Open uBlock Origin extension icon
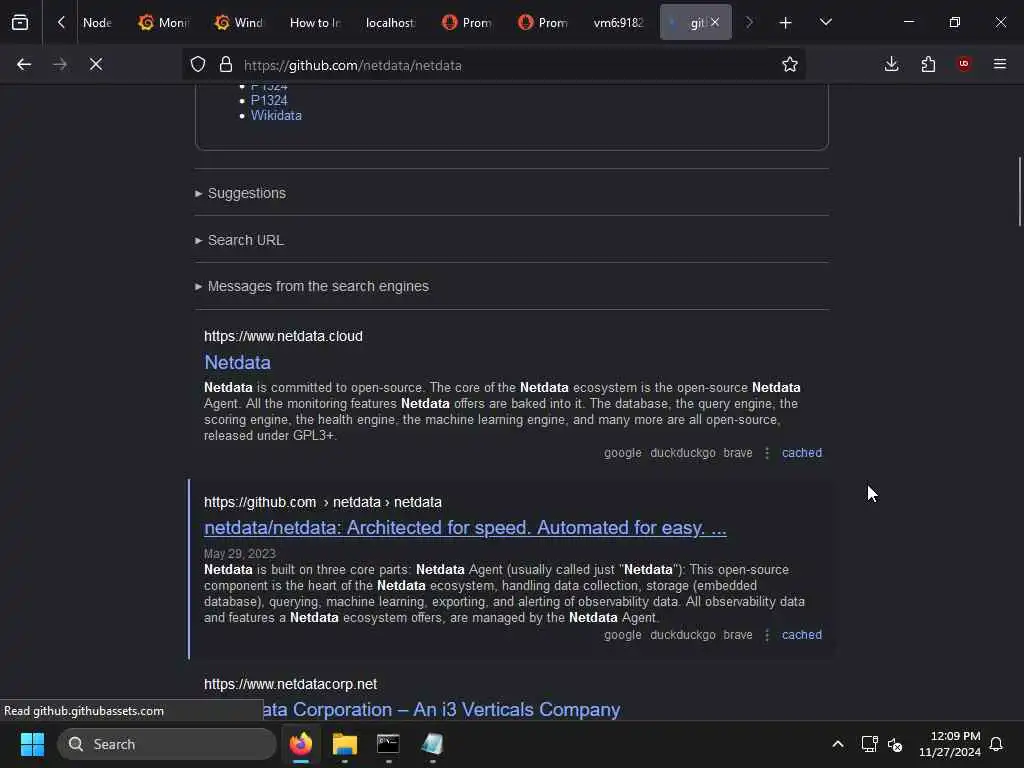The height and width of the screenshot is (768, 1024). (x=964, y=64)
